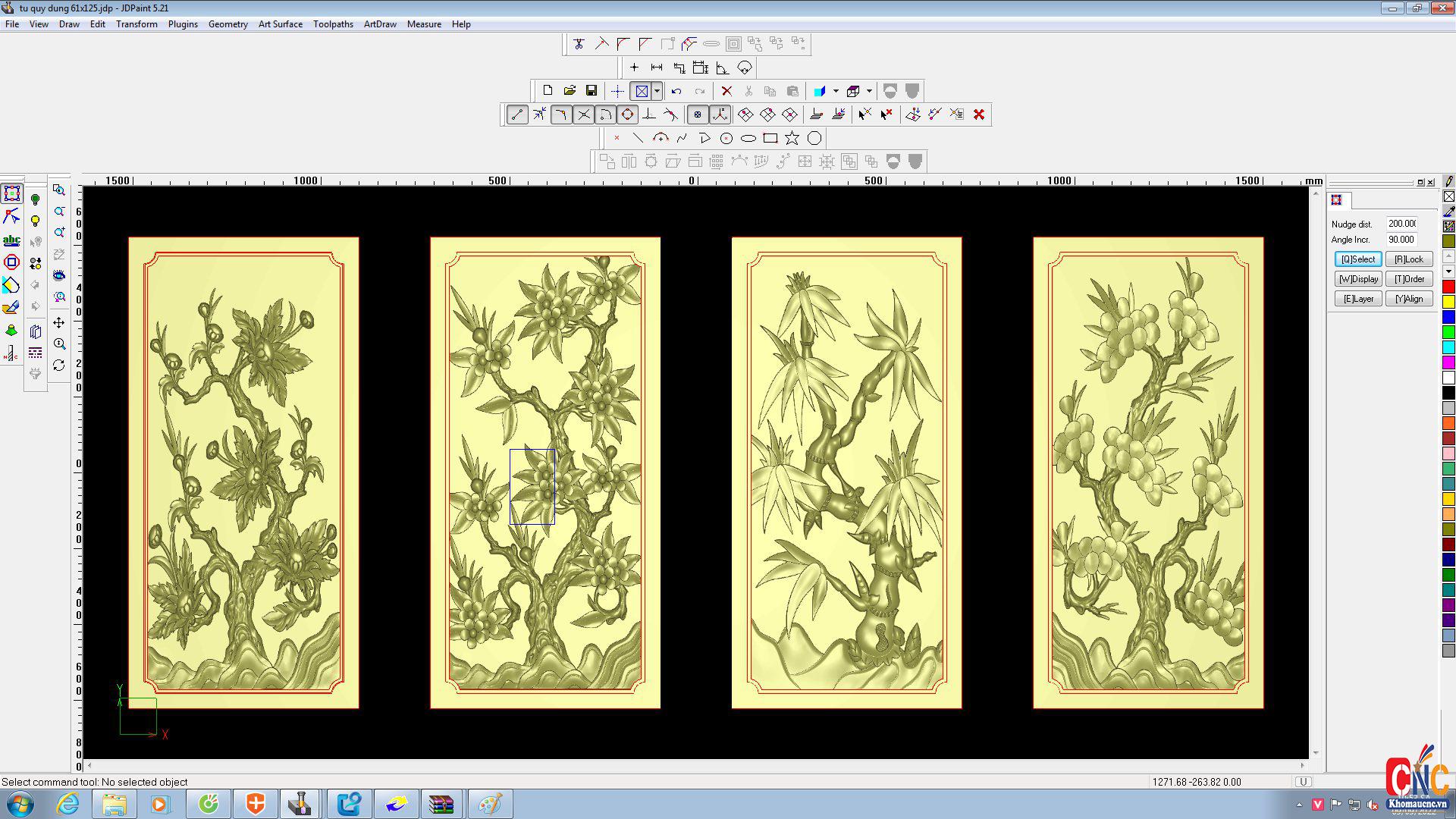
Task: Open the Art Surface menu
Action: click(x=280, y=24)
